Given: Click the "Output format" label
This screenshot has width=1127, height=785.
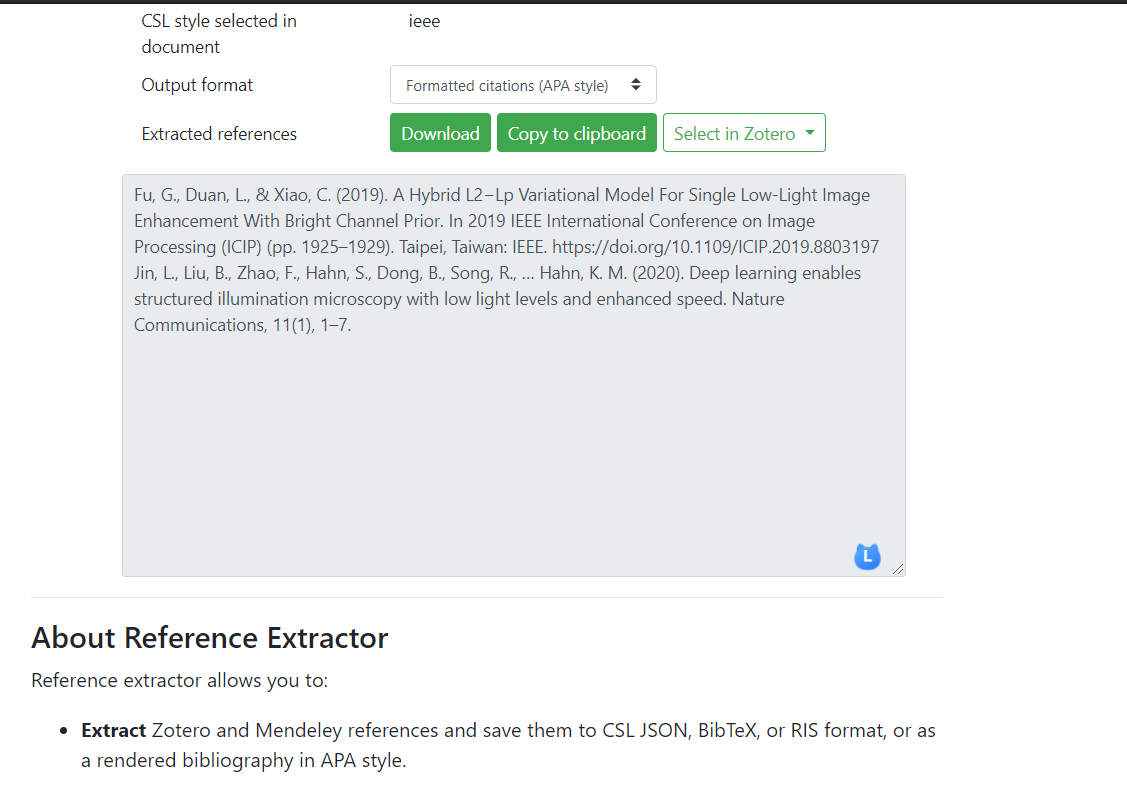Looking at the screenshot, I should 197,85.
